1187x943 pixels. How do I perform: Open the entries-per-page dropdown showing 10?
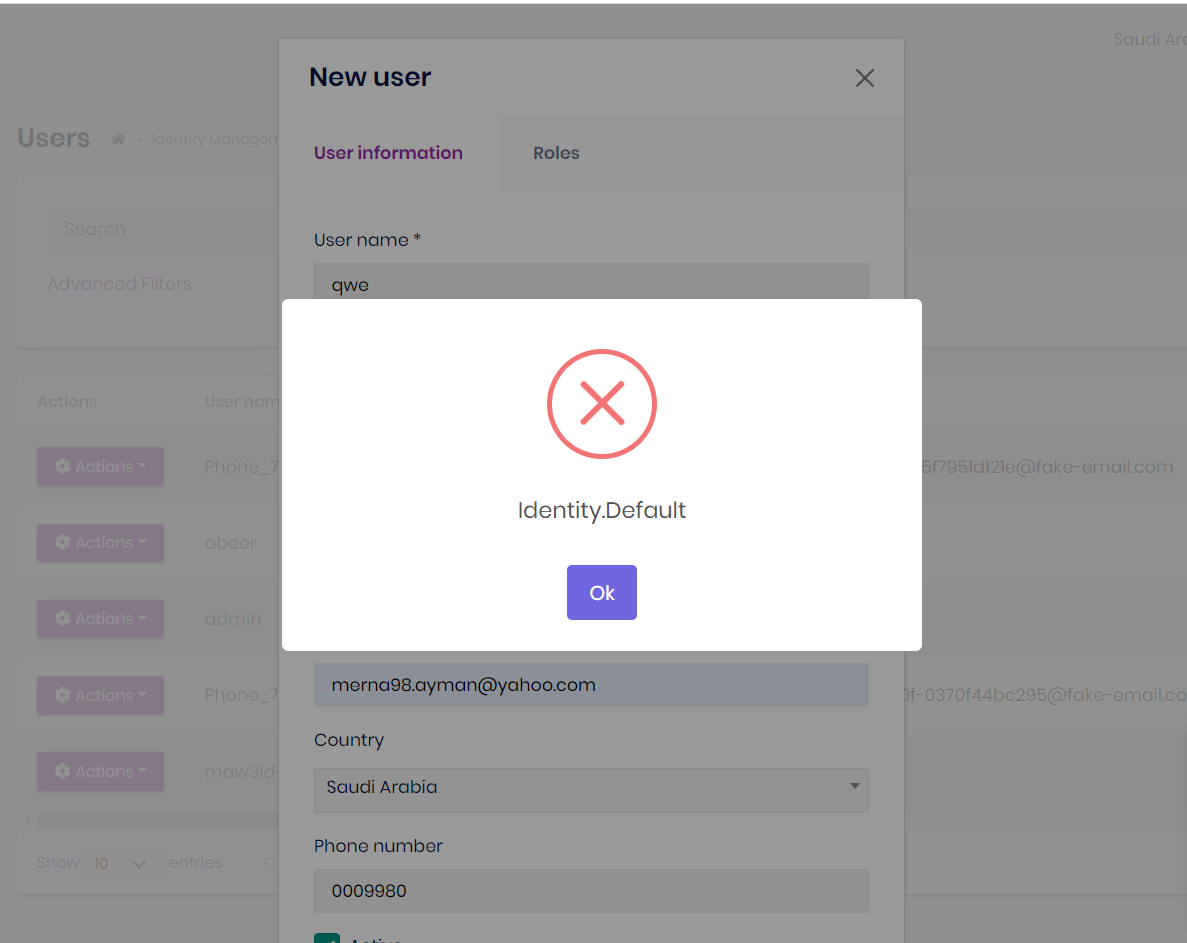120,863
